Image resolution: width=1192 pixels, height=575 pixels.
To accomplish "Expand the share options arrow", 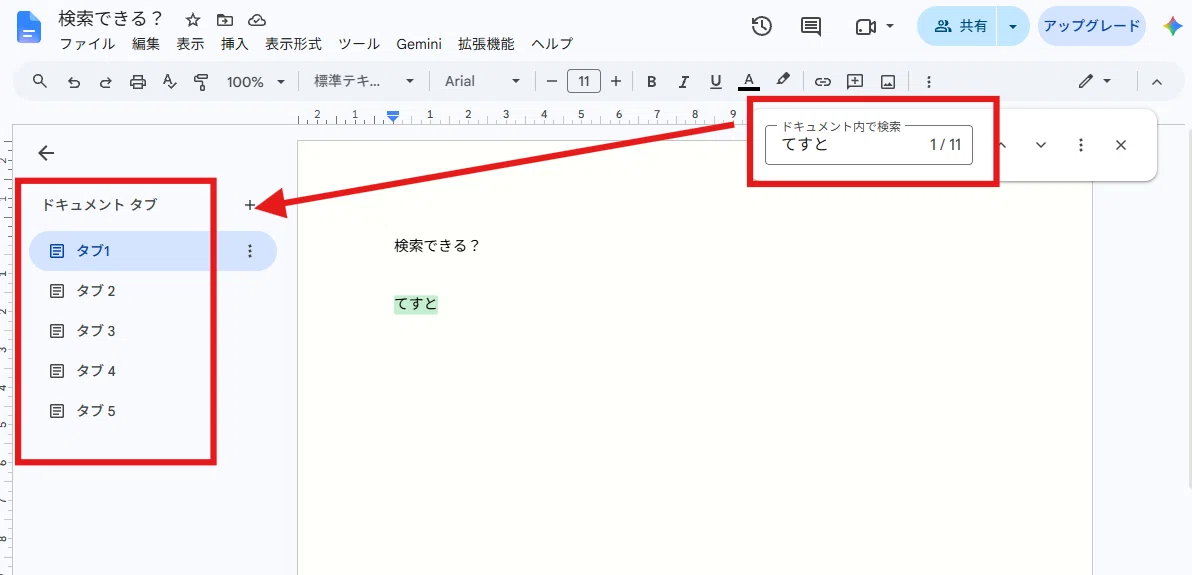I will point(1013,27).
